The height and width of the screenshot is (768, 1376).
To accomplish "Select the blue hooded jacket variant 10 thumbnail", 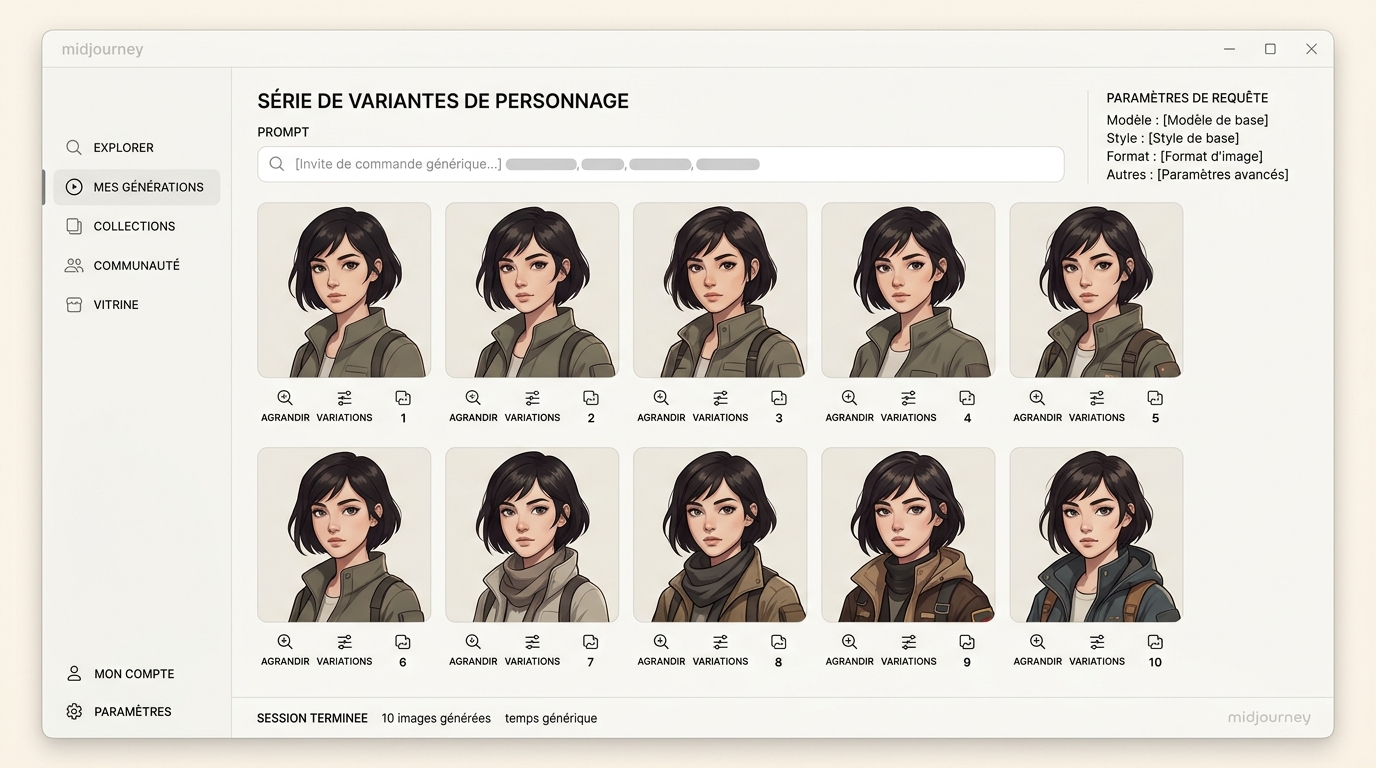I will click(1096, 534).
